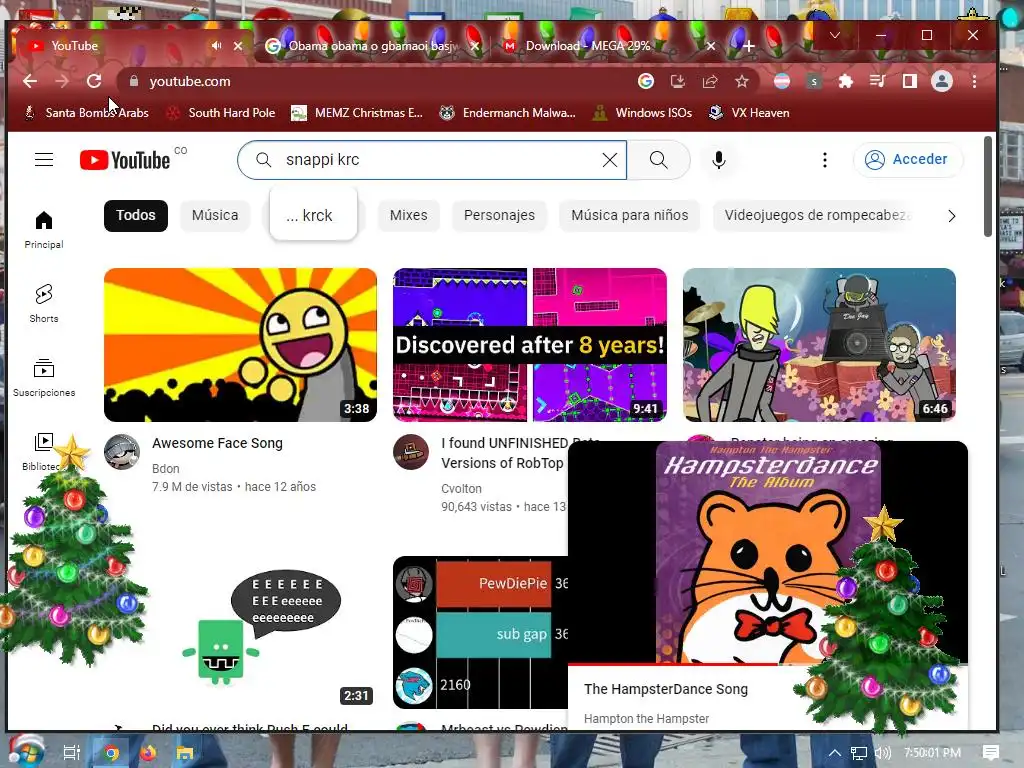
Task: Select the Música para niños chip
Action: point(630,216)
